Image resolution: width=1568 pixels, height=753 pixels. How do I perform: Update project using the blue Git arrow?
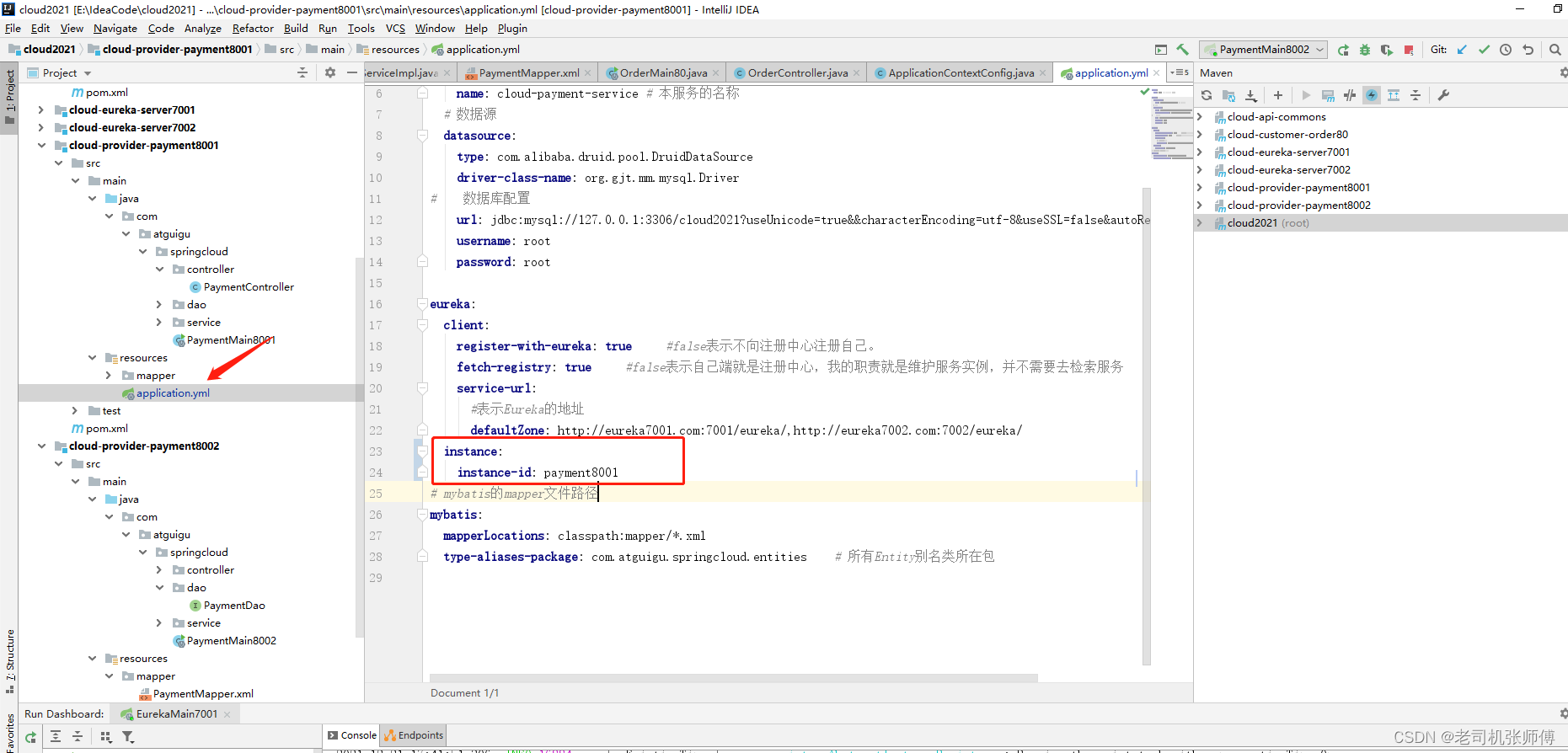coord(1462,50)
